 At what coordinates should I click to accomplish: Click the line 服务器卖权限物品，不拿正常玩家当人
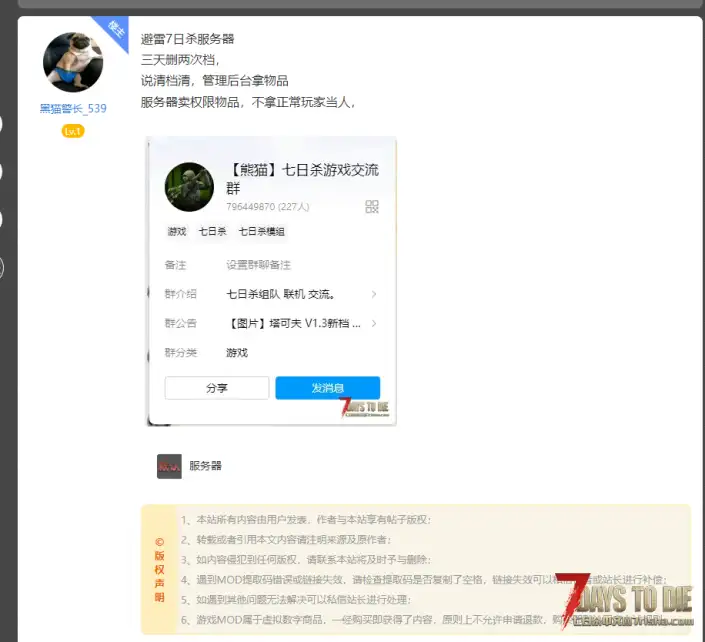[x=248, y=103]
